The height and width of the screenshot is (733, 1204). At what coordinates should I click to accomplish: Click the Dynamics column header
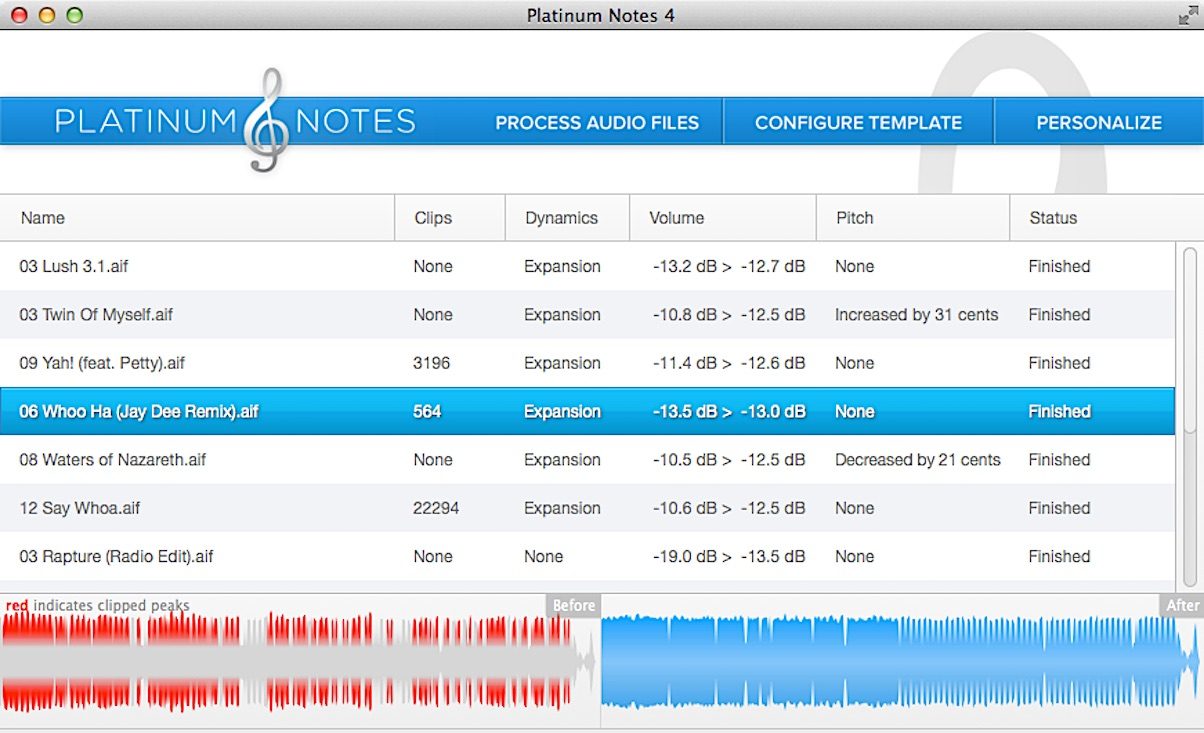561,218
